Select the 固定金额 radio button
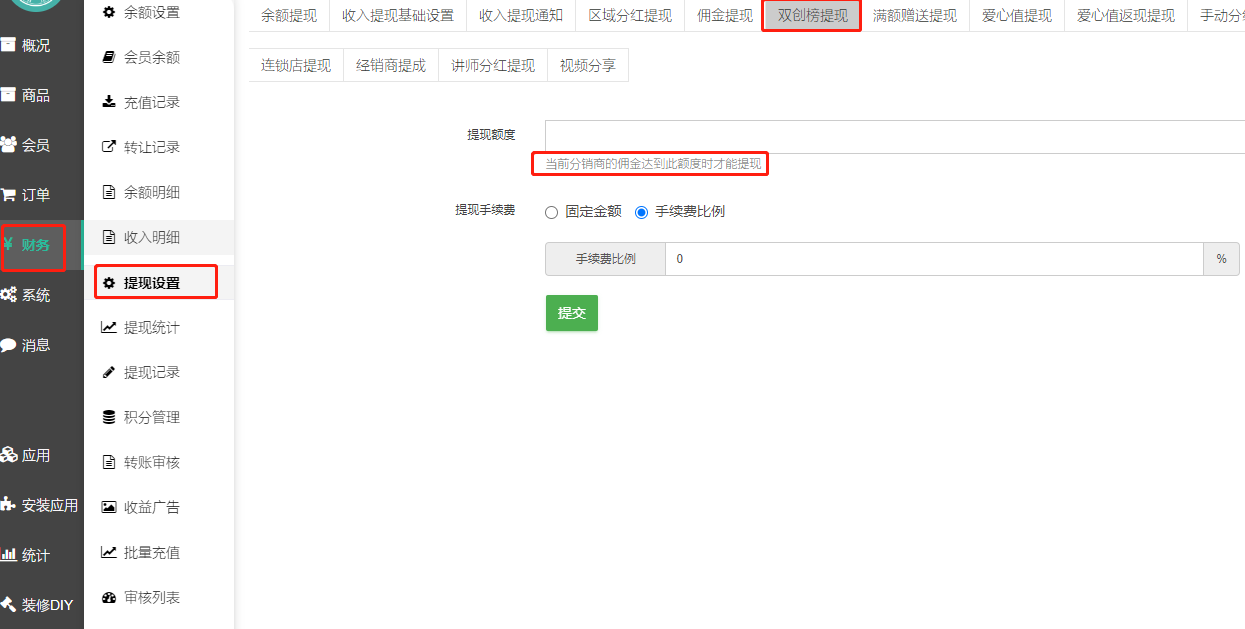1245x629 pixels. pos(551,212)
